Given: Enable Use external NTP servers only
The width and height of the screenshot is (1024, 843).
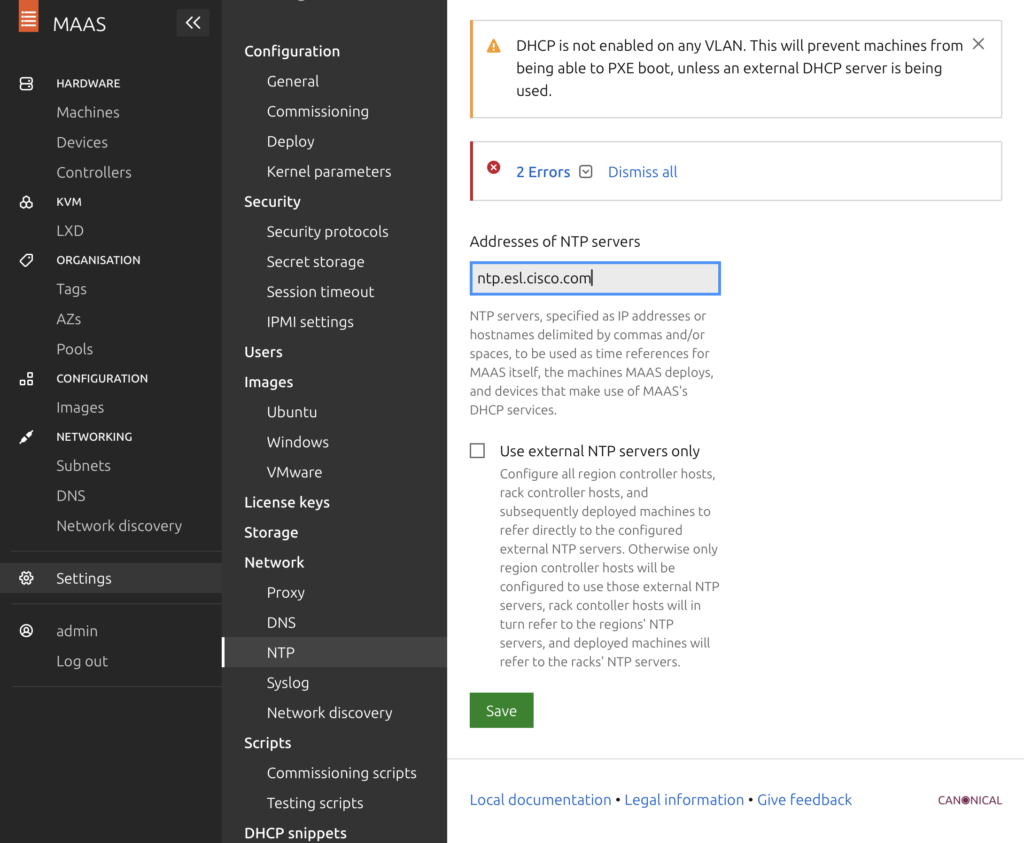Looking at the screenshot, I should pos(477,451).
